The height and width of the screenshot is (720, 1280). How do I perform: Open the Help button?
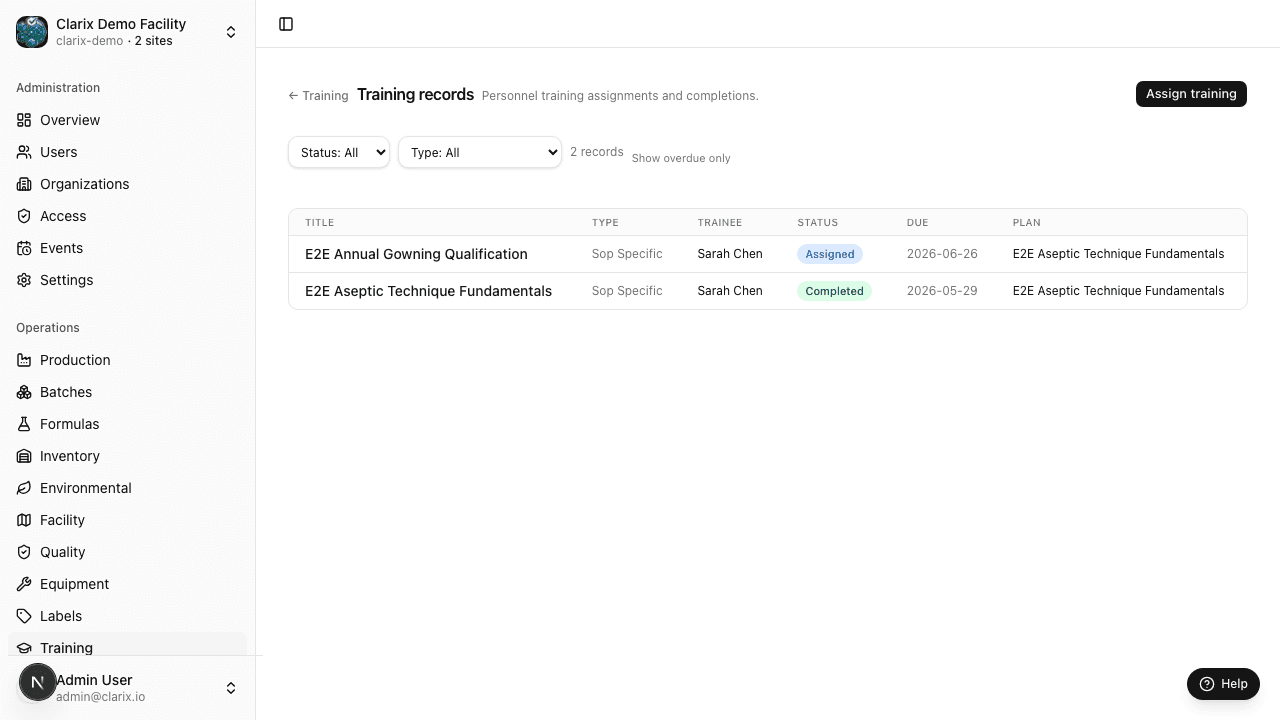[x=1223, y=684]
